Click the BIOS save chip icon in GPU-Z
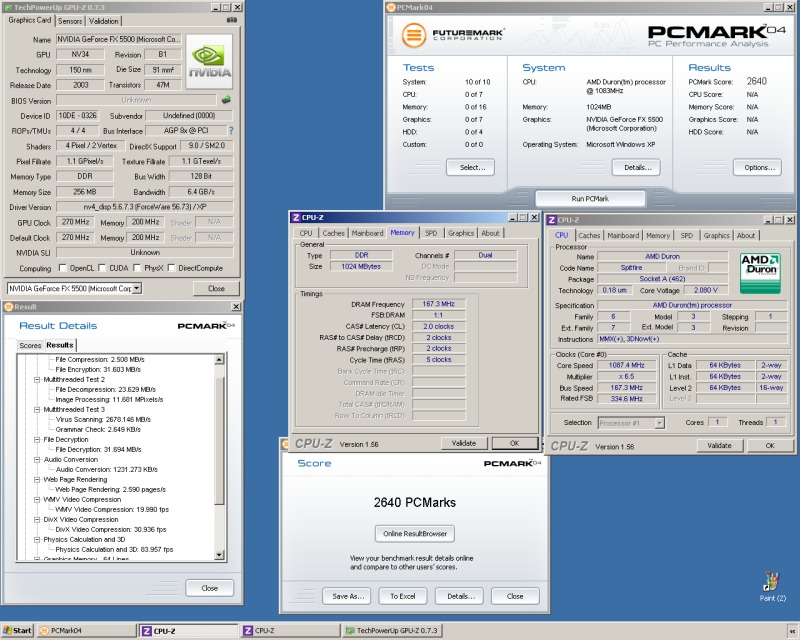The height and width of the screenshot is (640, 800). pyautogui.click(x=227, y=100)
